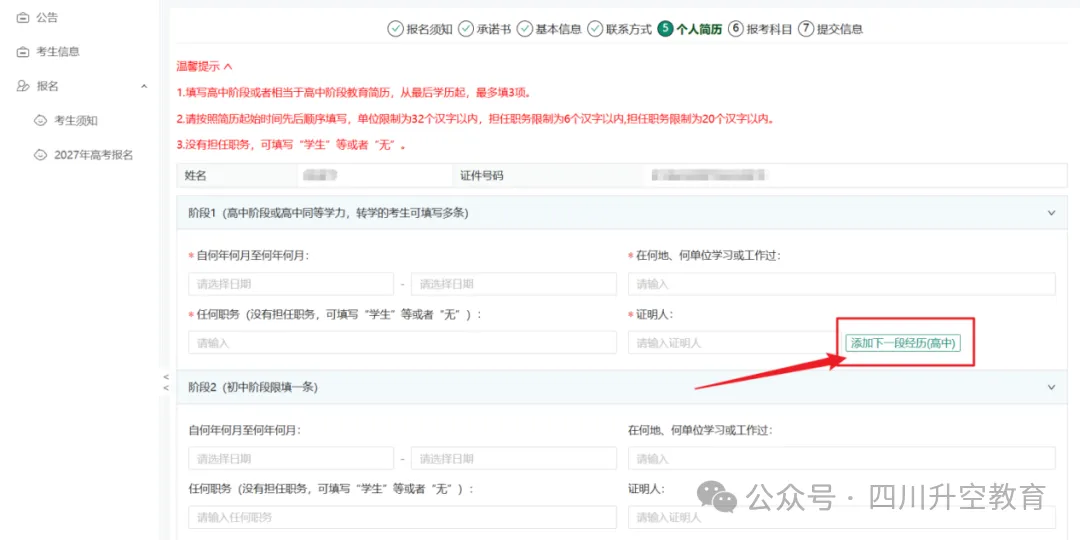Go to the 承诺书 step
The image size is (1080, 540).
pyautogui.click(x=494, y=29)
